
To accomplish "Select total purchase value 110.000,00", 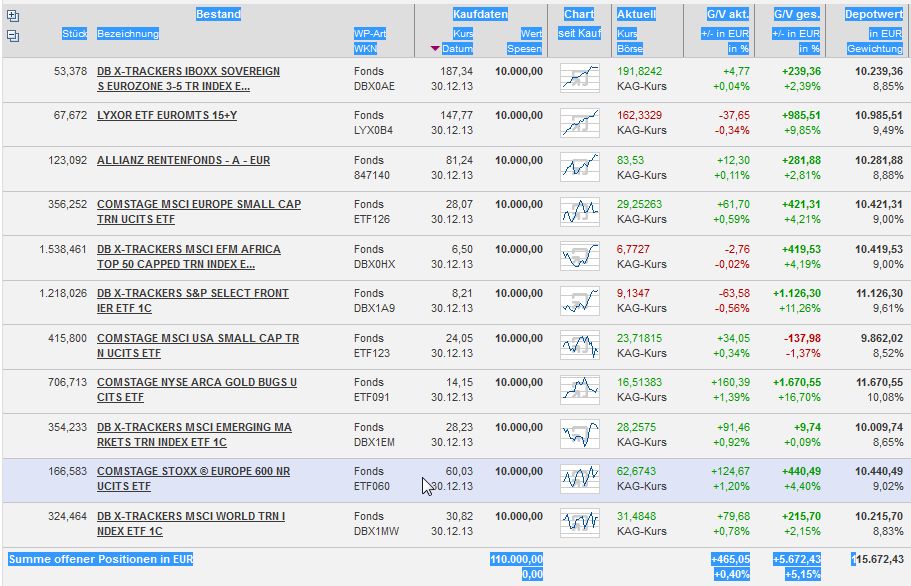I will click(x=517, y=559).
